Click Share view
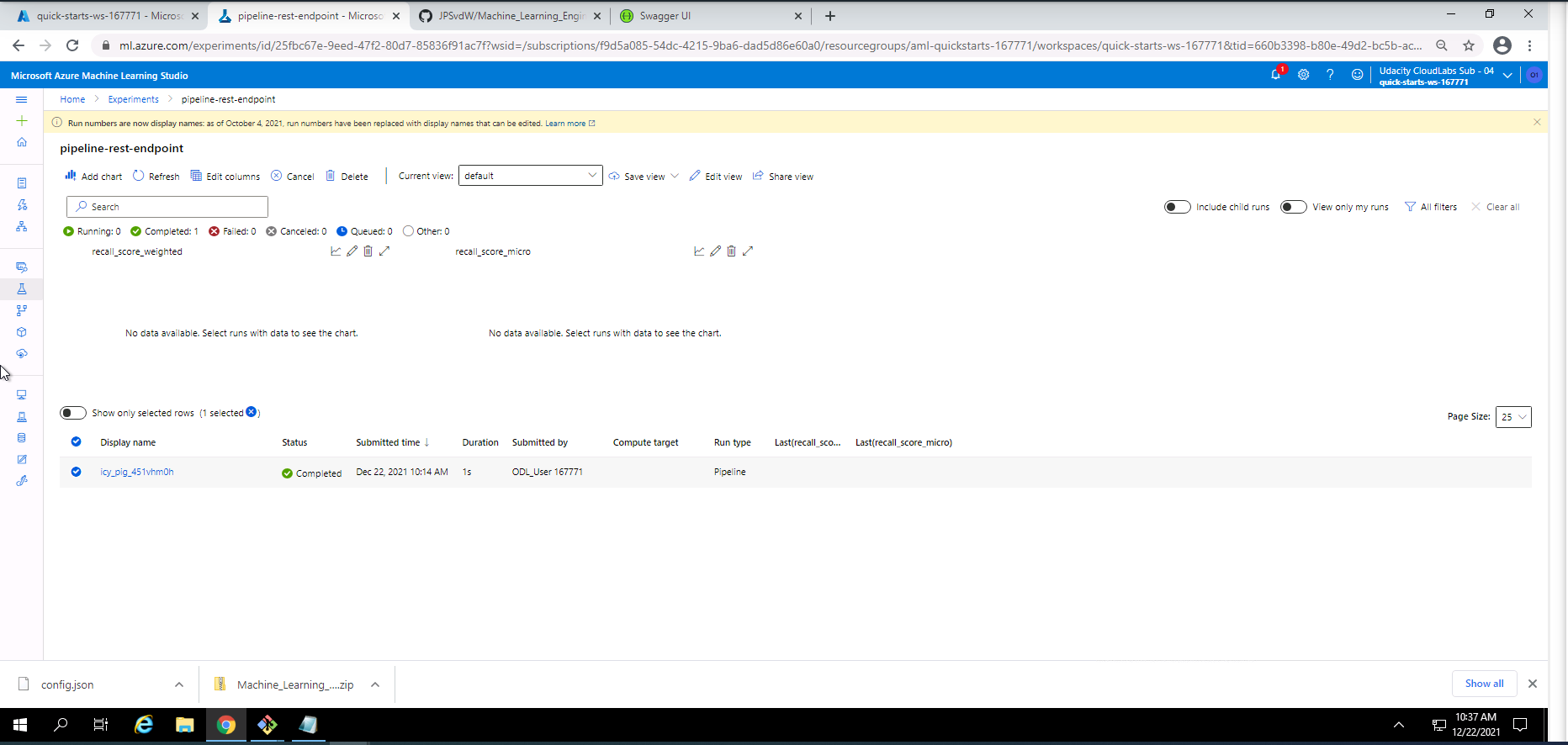This screenshot has width=1568, height=745. [783, 176]
